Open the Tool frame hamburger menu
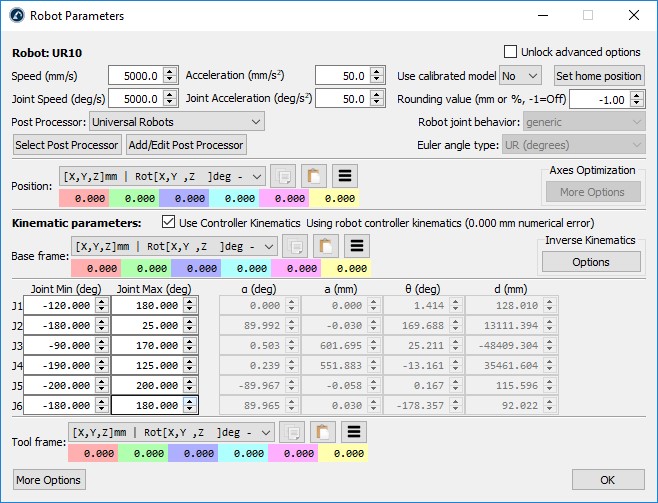This screenshot has width=658, height=503. pyautogui.click(x=353, y=432)
